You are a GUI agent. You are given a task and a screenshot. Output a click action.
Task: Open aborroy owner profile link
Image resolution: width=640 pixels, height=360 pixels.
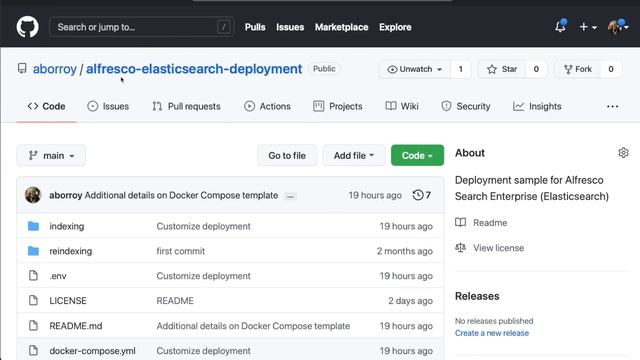point(55,69)
